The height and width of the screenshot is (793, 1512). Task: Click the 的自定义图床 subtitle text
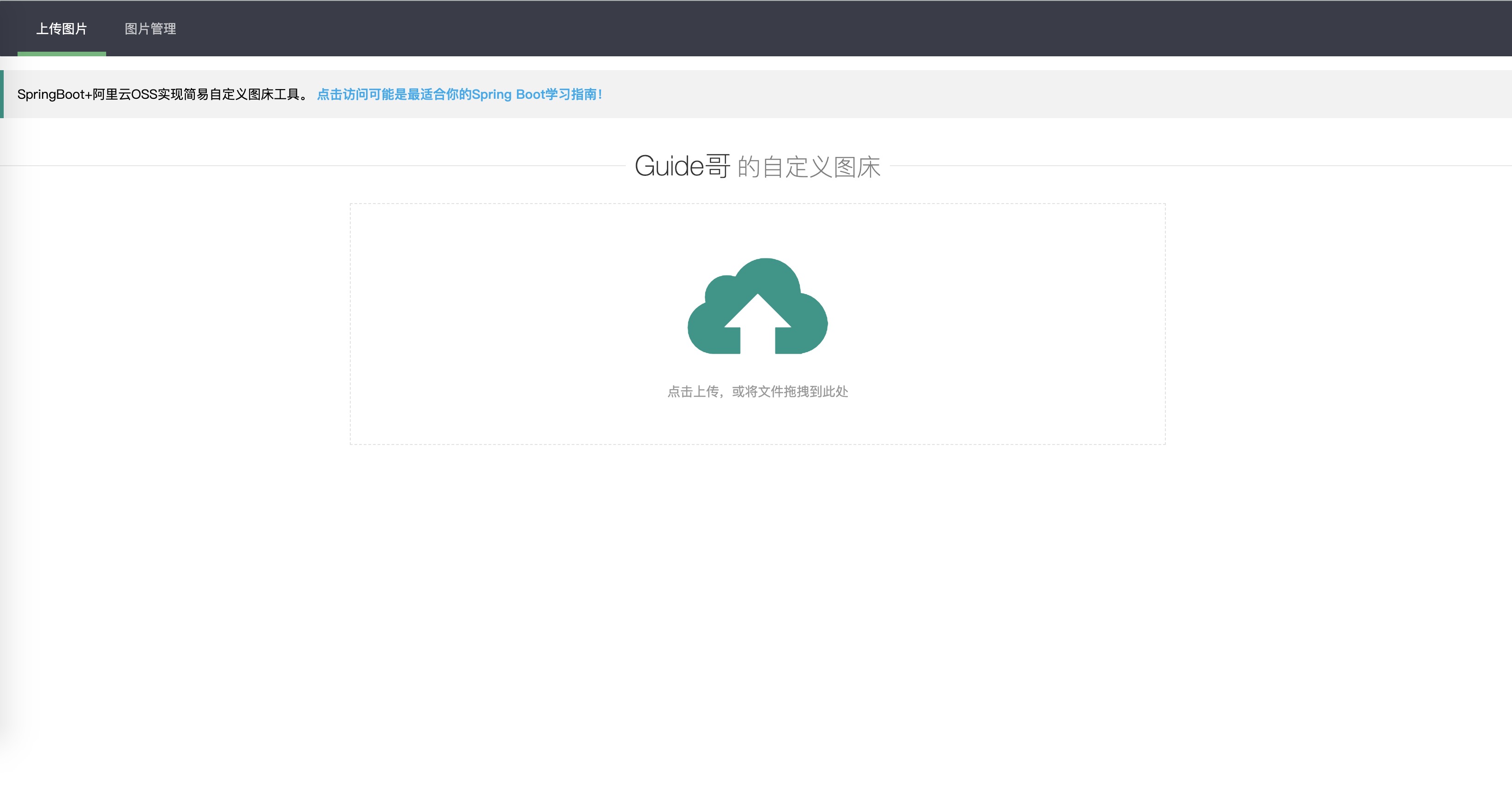coord(809,167)
